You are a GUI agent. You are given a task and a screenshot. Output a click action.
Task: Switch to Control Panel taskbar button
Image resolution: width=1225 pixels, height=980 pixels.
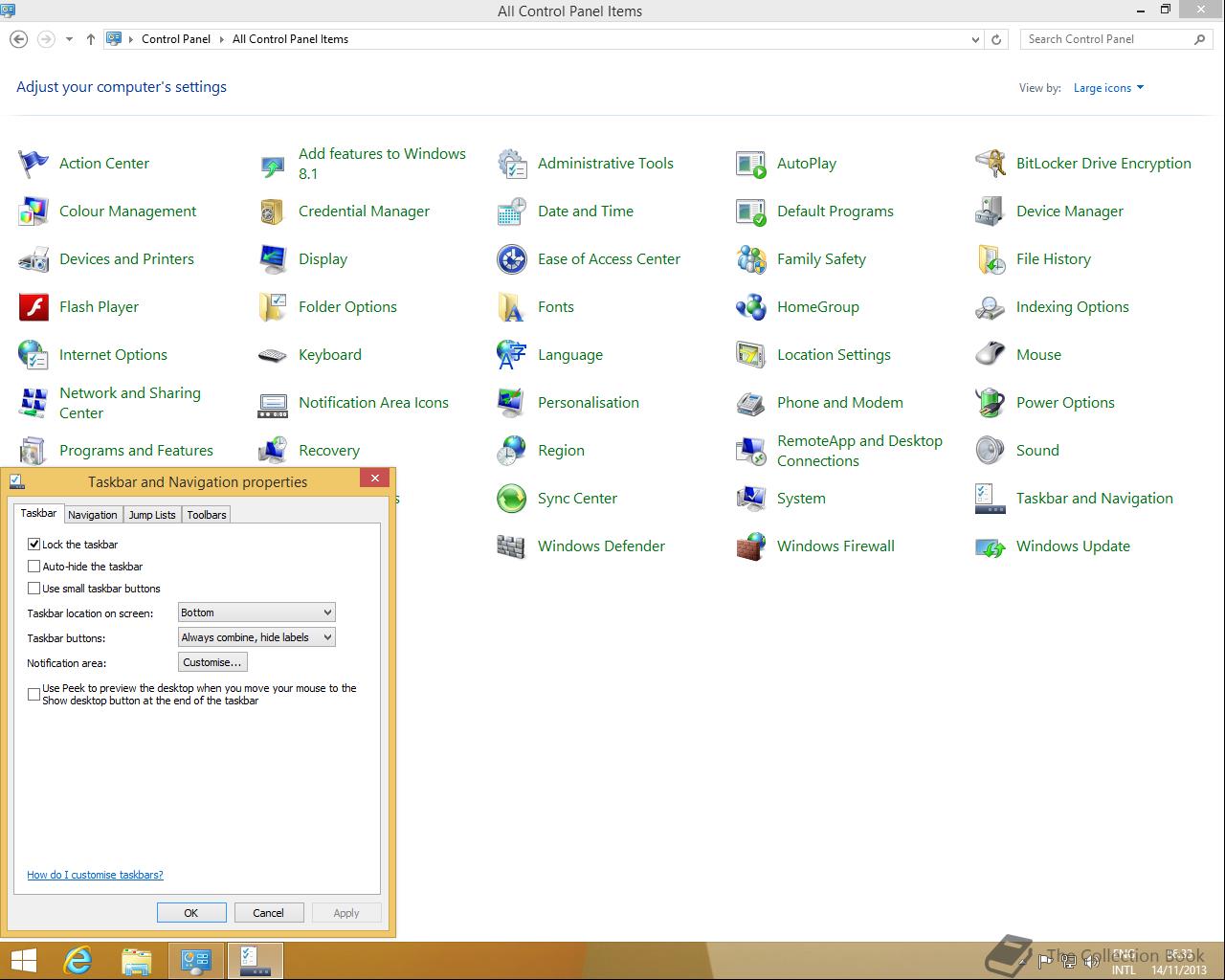point(196,961)
